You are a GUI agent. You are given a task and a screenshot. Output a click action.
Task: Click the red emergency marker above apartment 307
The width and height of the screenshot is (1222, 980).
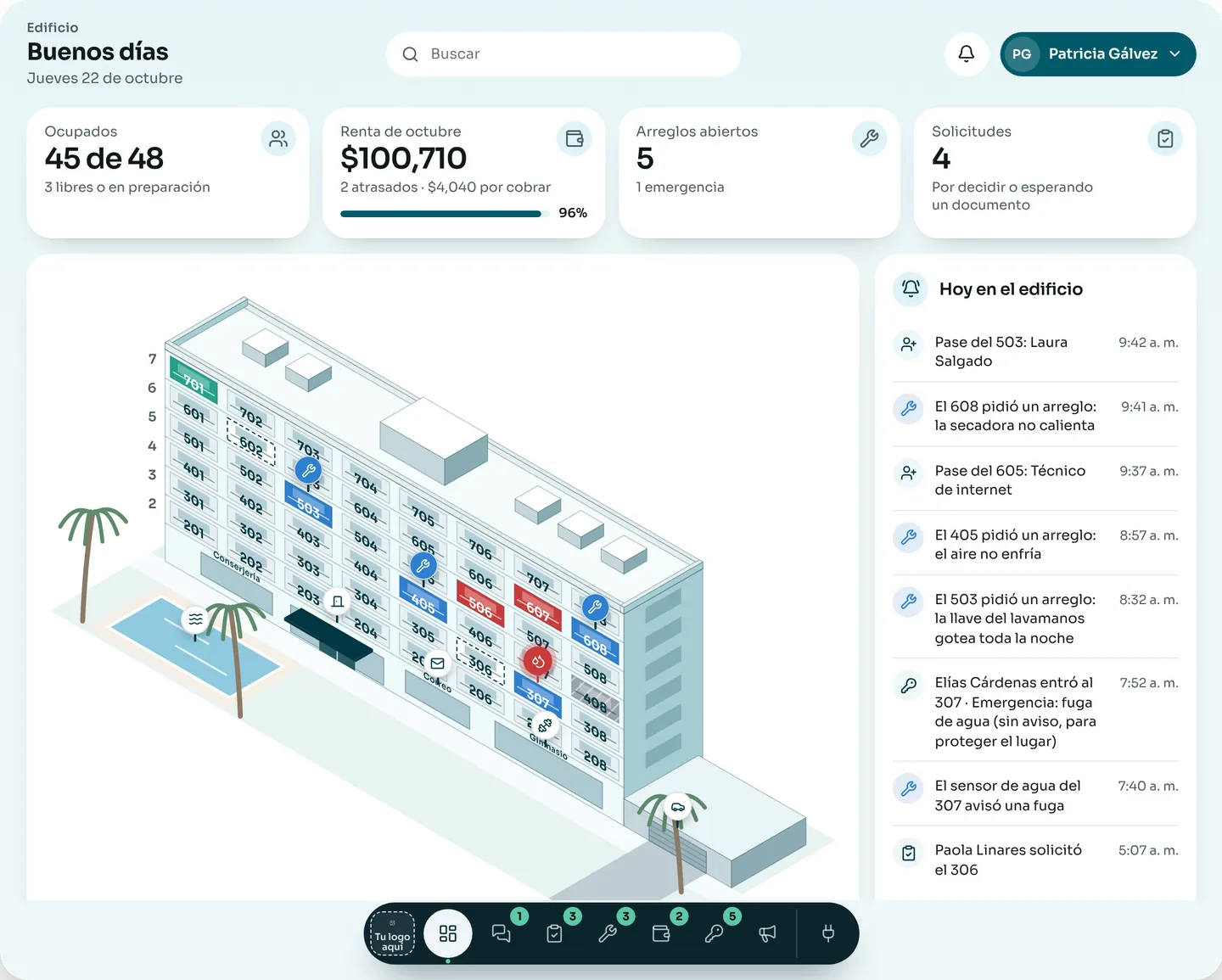point(538,661)
